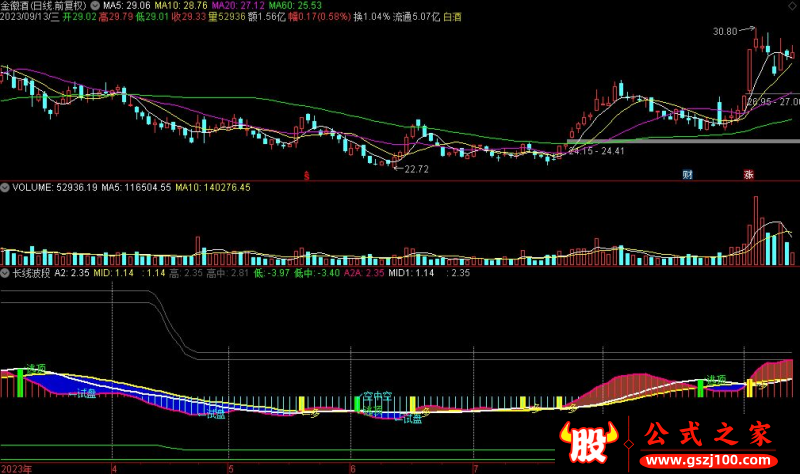
Task: Click the grey 高: 2.35 value
Action: click(x=186, y=273)
